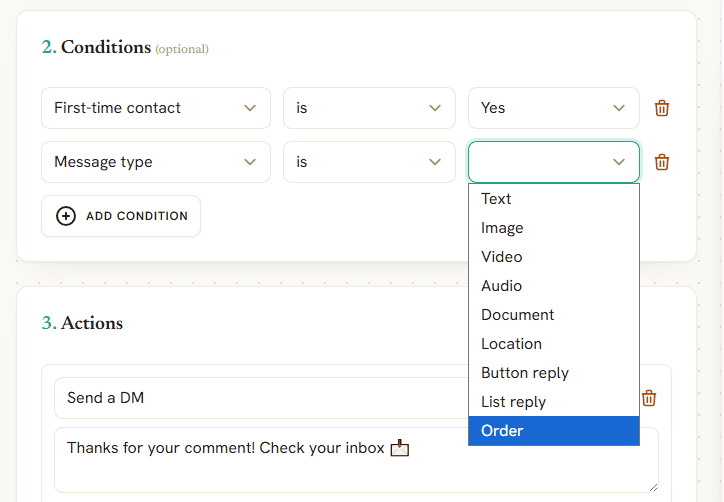The image size is (724, 502).
Task: Click the Add Condition button
Action: [x=121, y=216]
